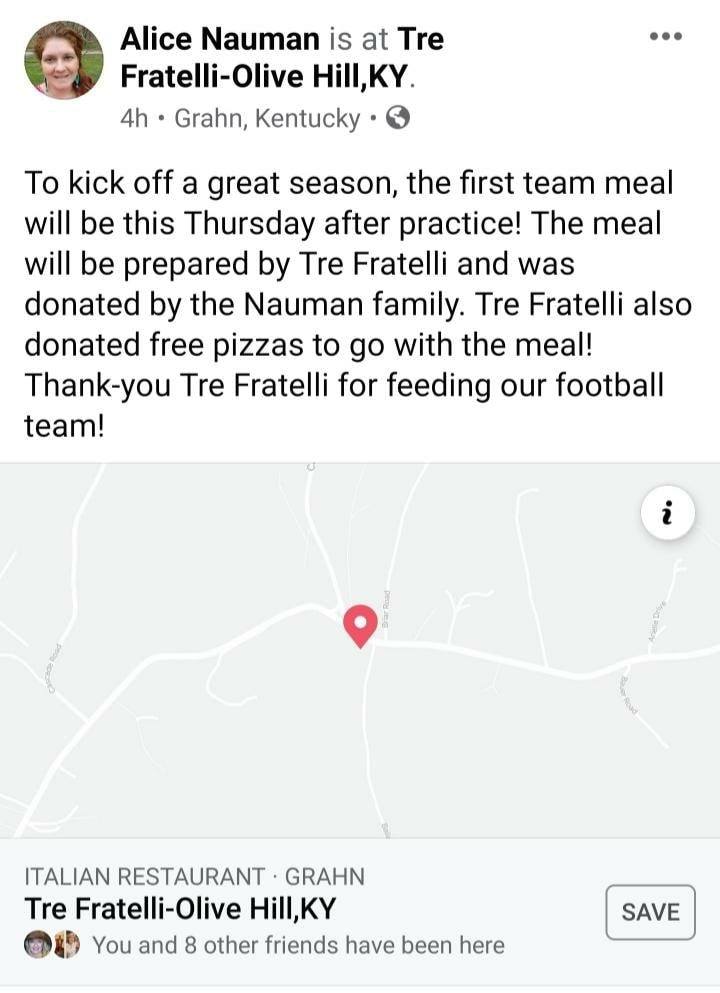Screen dimensions: 720x993
Task: Open the three-dot post options menu
Action: pyautogui.click(x=665, y=37)
